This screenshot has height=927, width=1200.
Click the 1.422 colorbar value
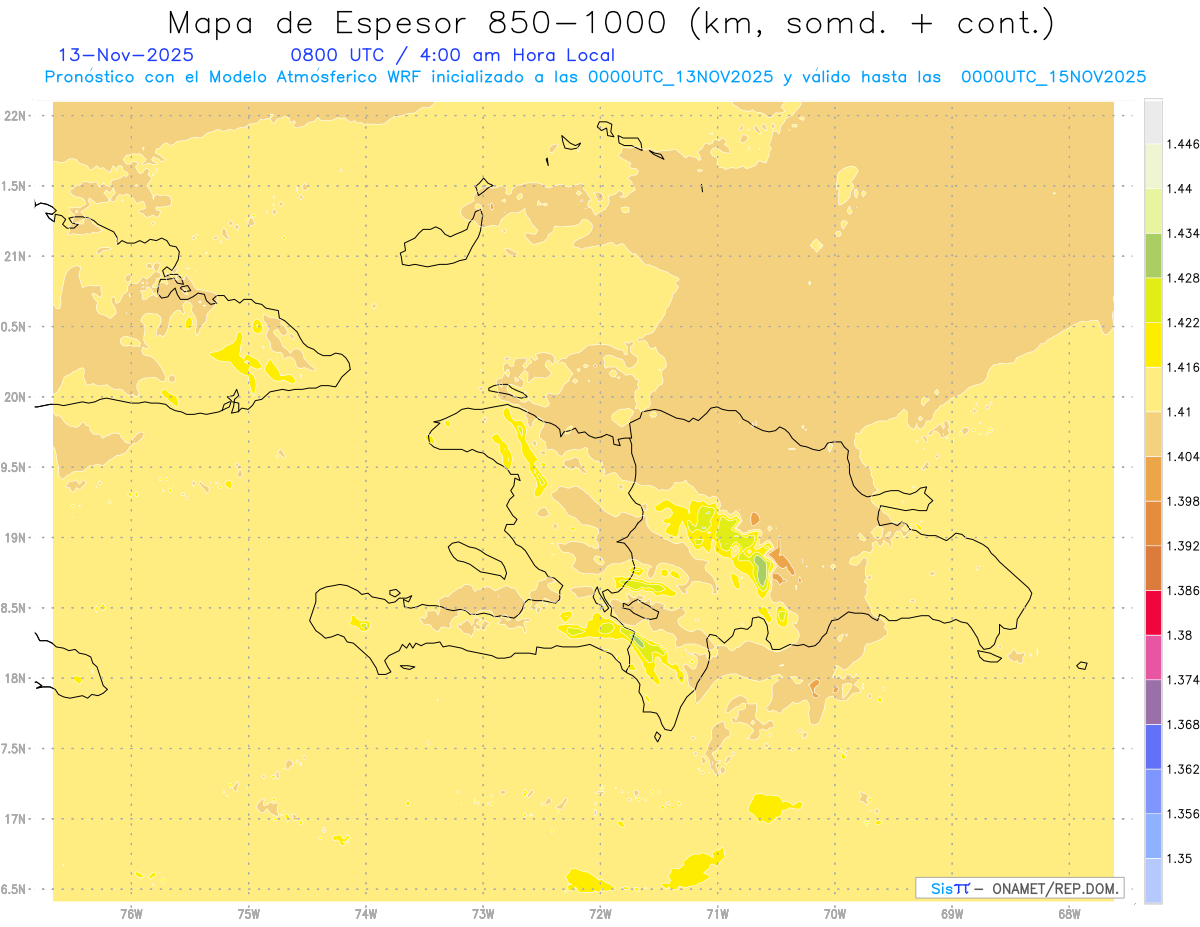click(x=1183, y=322)
